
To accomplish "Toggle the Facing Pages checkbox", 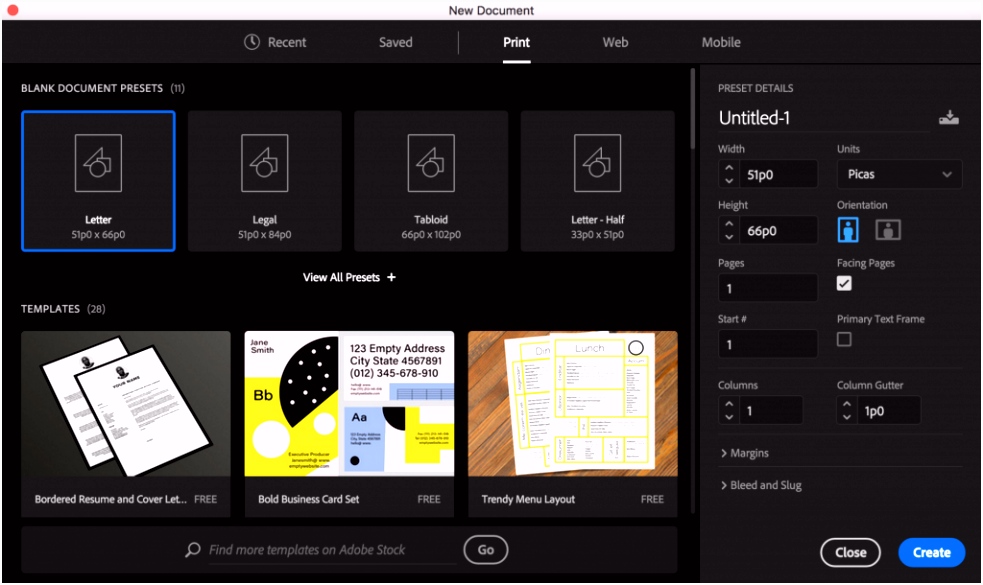I will [x=844, y=283].
